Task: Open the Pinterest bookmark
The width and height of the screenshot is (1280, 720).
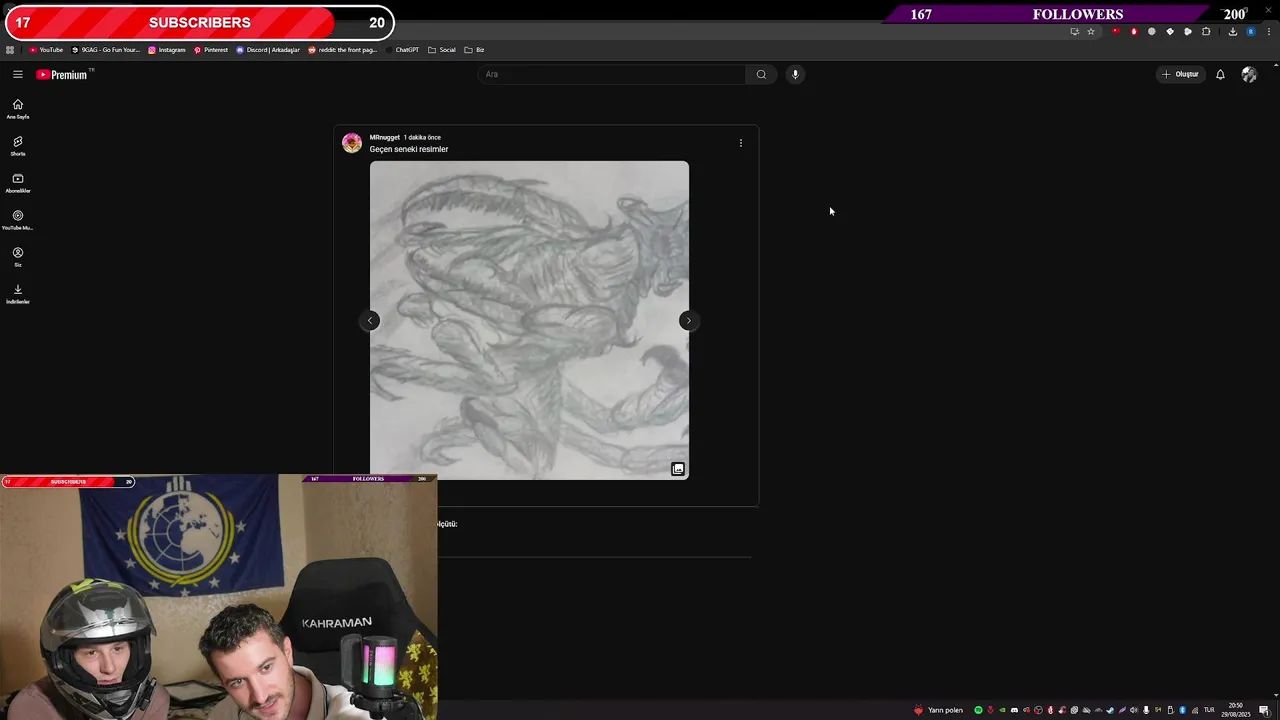Action: [211, 50]
